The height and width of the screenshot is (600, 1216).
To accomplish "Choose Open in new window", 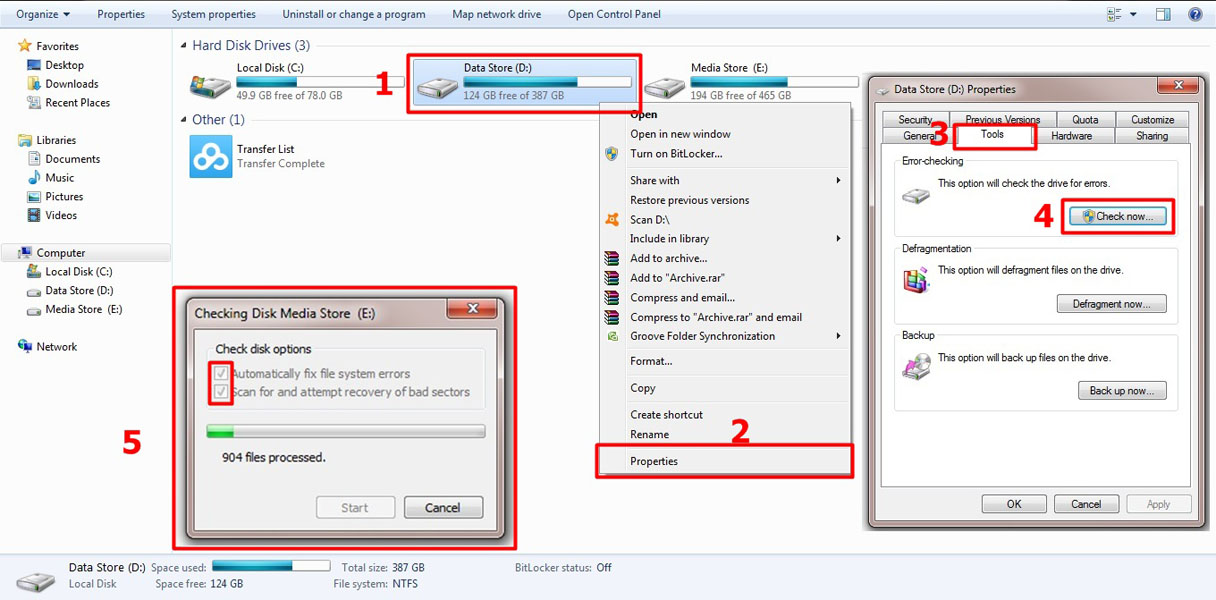I will 680,134.
